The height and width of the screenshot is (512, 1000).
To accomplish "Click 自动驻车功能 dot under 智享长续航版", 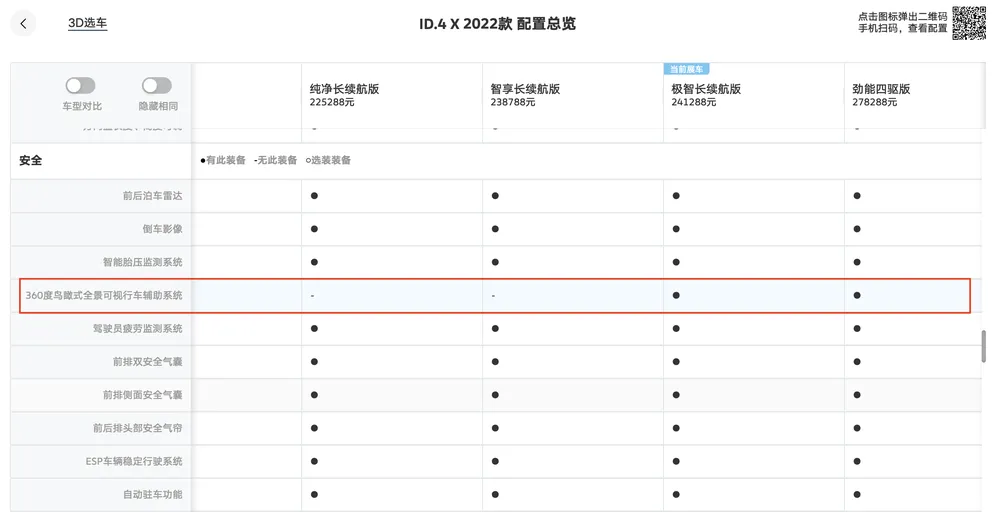I will pyautogui.click(x=496, y=494).
